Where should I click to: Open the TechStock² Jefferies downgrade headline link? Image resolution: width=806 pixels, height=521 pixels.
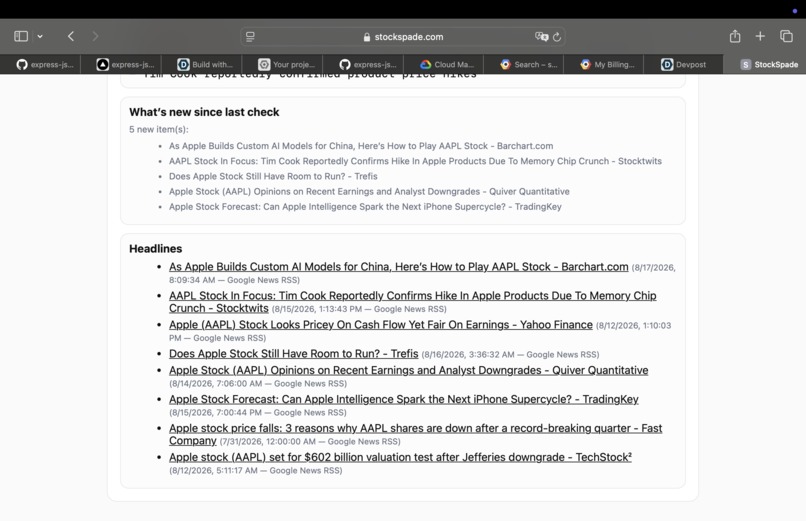[x=400, y=457]
